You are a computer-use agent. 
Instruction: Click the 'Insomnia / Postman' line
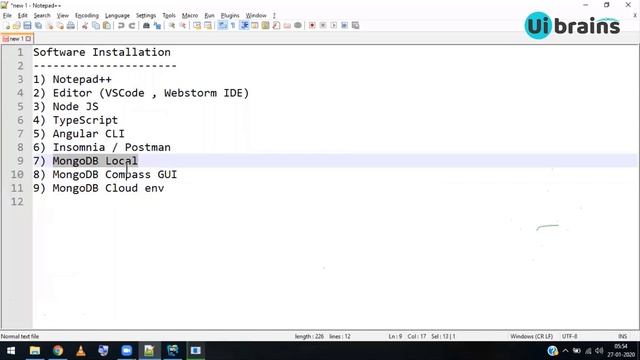point(111,147)
